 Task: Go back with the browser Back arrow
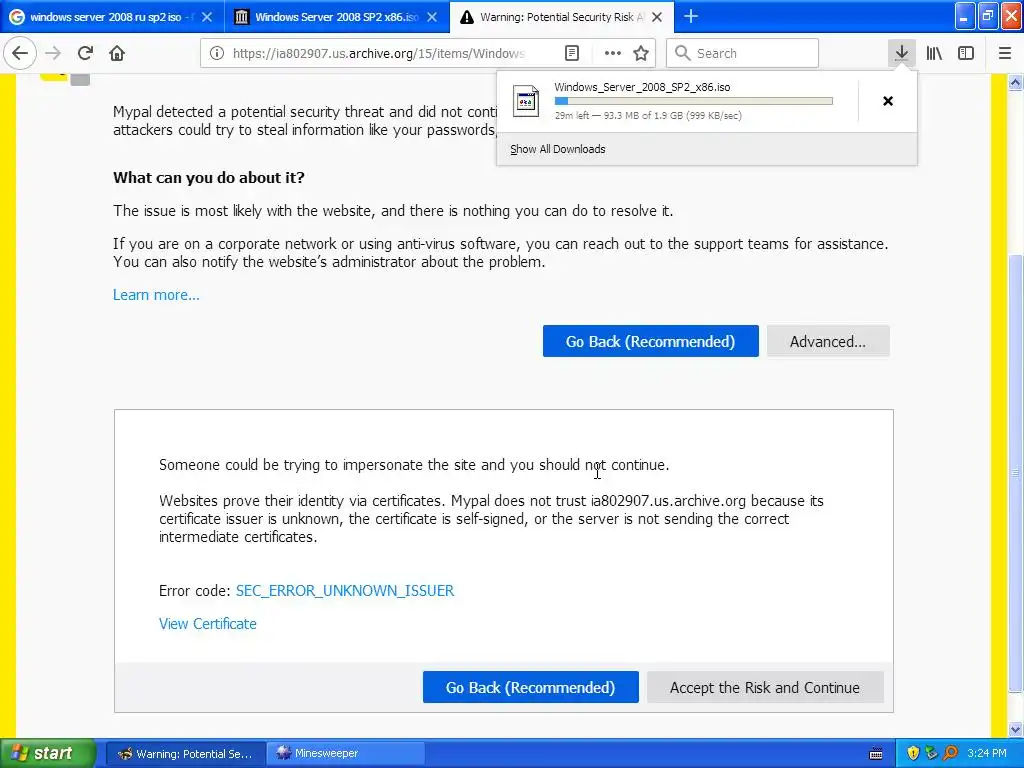[x=20, y=53]
